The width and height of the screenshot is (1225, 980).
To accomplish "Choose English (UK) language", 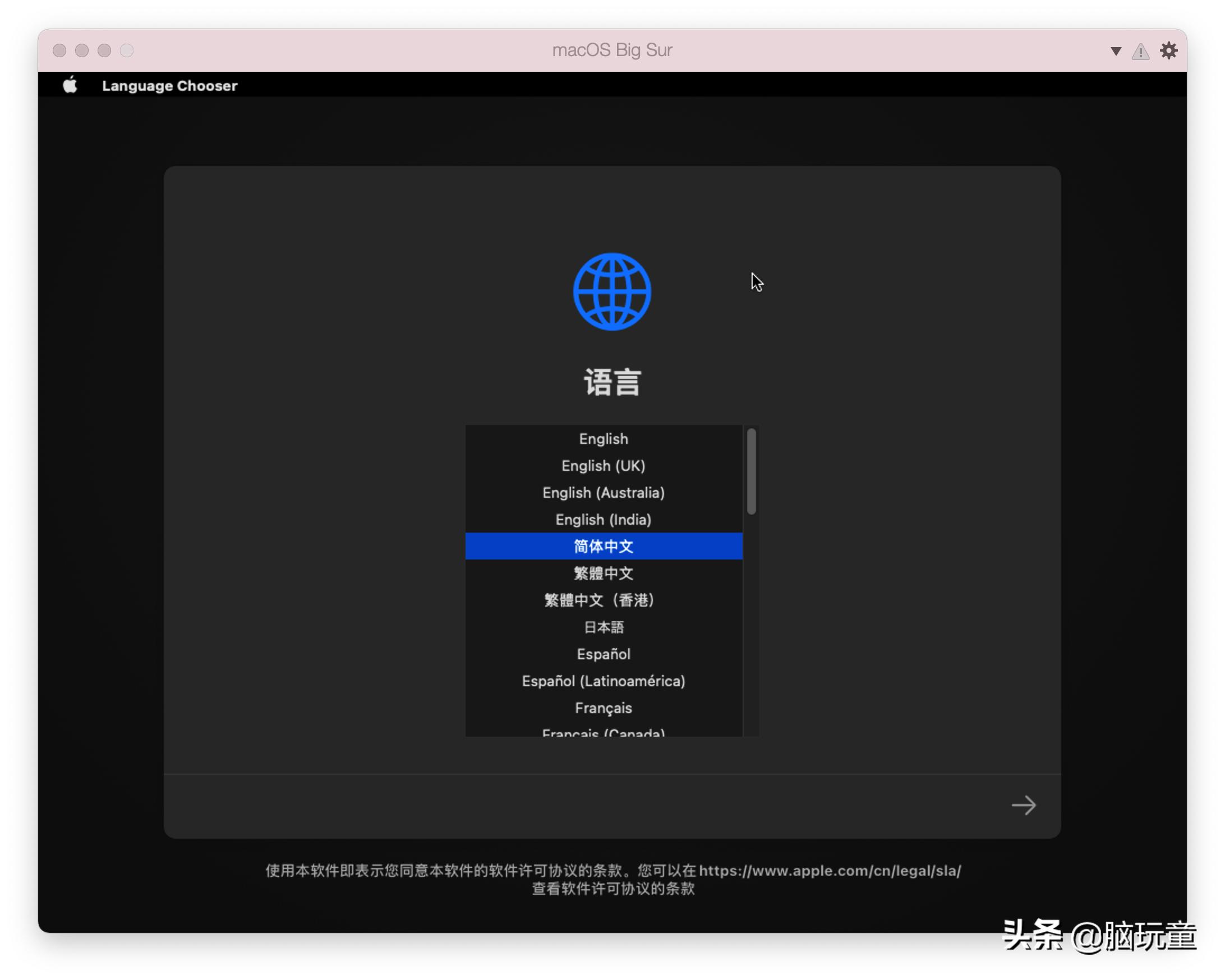I will [x=604, y=465].
